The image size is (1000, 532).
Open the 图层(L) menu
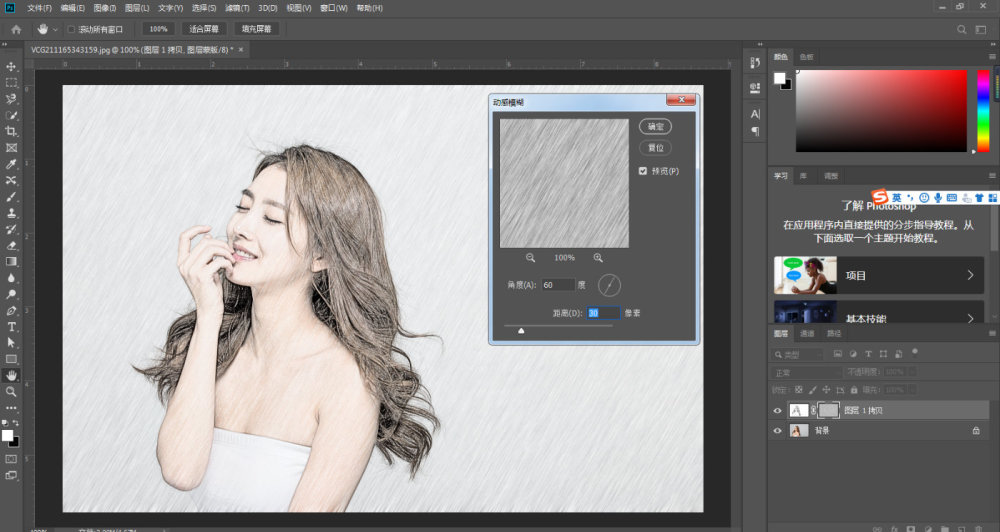point(136,8)
